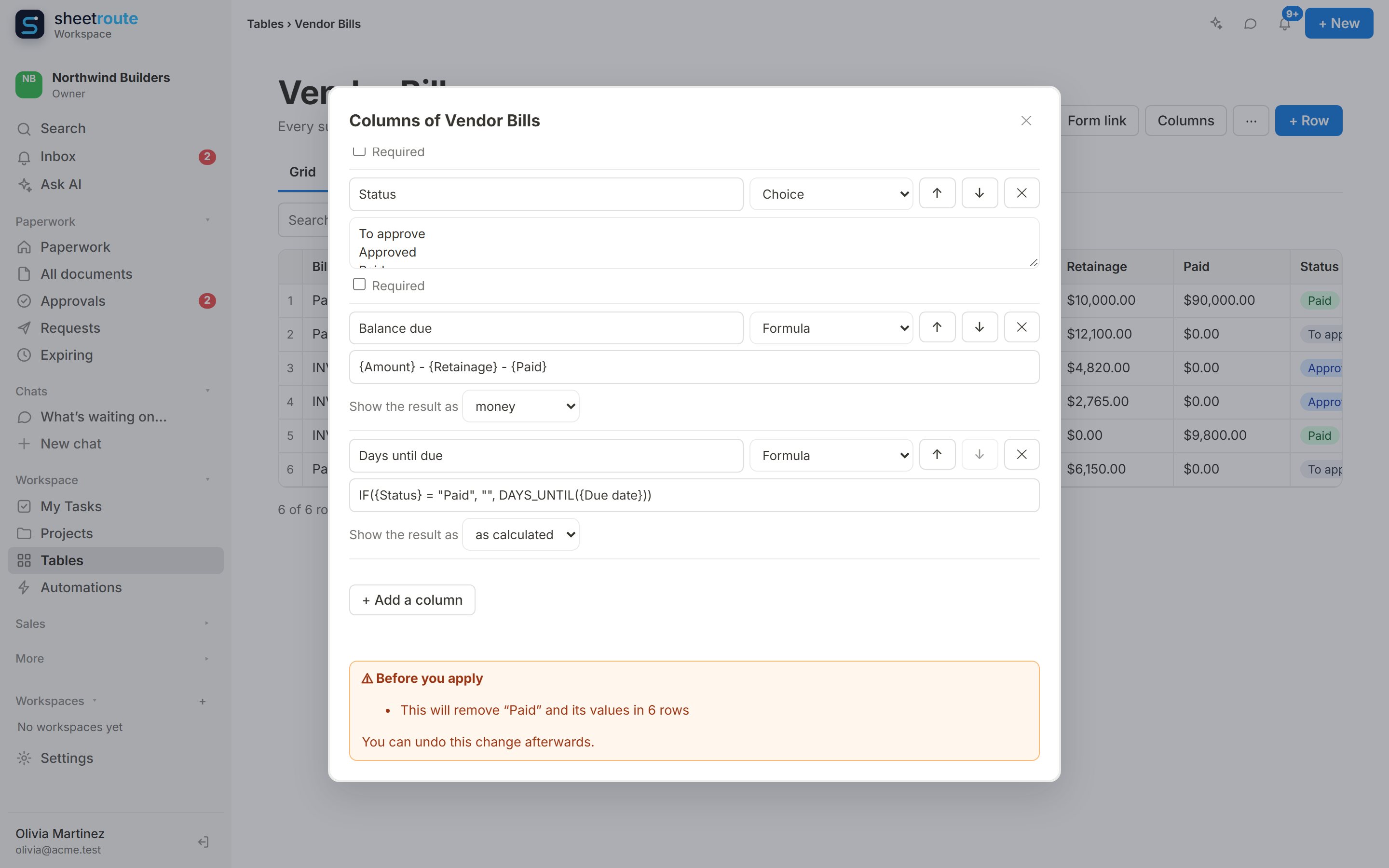Open Automations in sidebar

pyautogui.click(x=115, y=587)
